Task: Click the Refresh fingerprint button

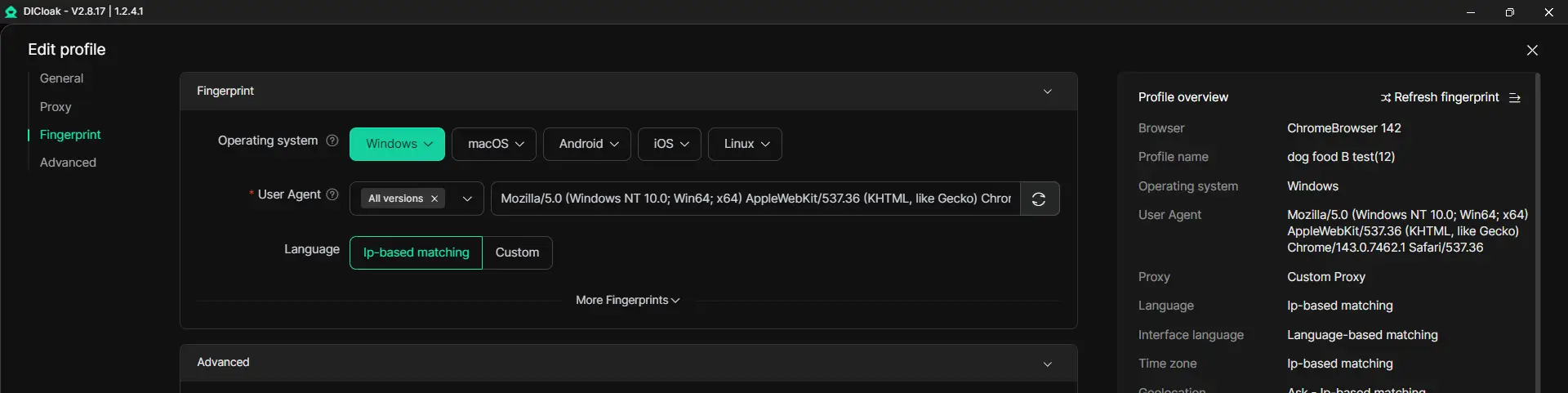Action: click(1445, 97)
